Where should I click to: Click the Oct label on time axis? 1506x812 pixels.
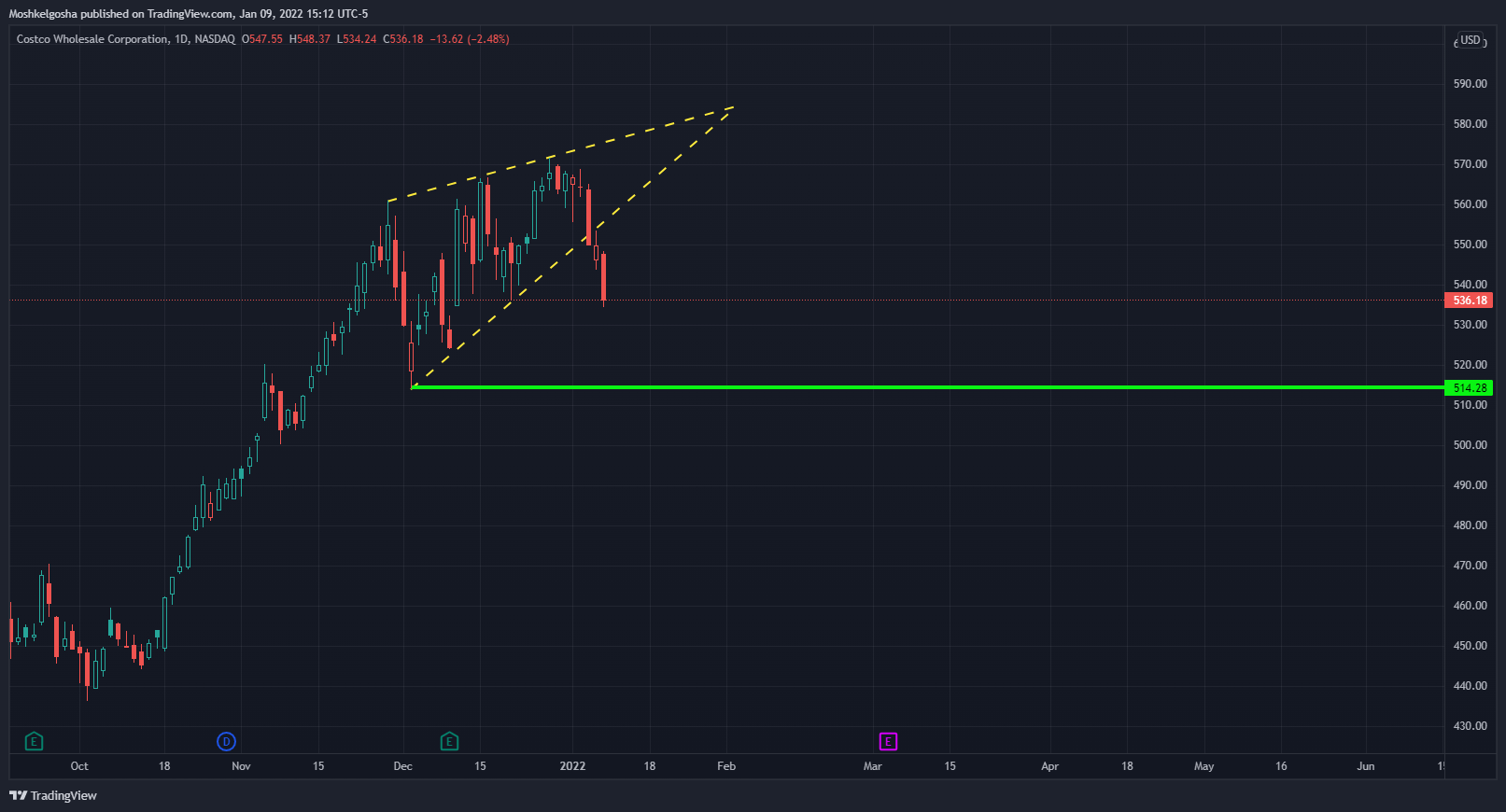click(79, 766)
